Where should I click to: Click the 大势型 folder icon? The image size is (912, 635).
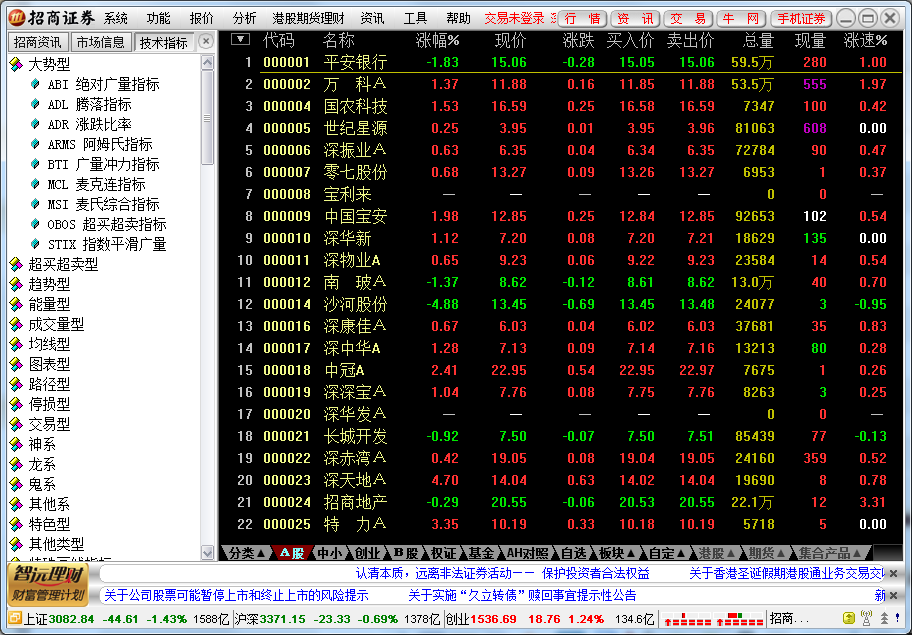tap(16, 64)
